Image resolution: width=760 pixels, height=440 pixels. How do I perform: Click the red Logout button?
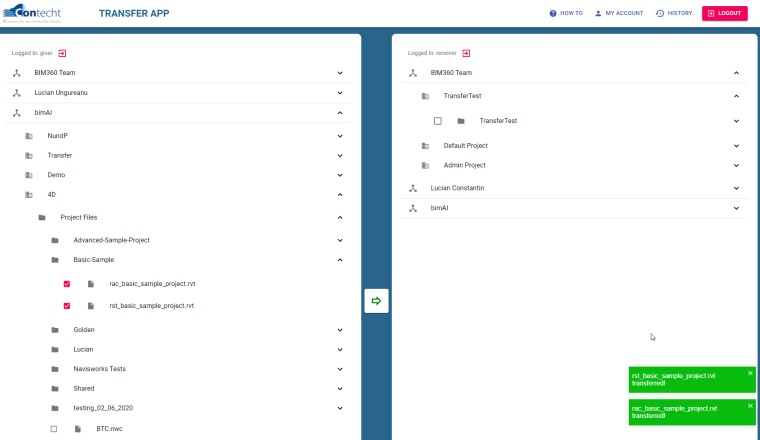(725, 13)
